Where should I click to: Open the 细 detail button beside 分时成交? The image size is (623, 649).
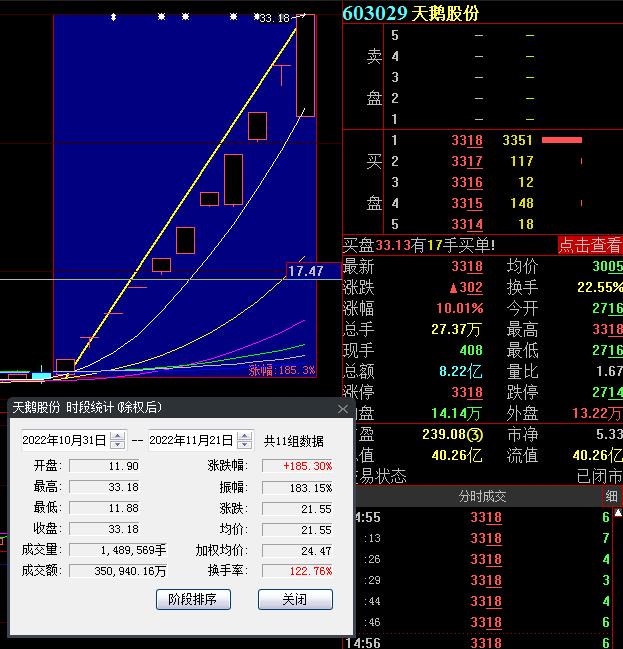pyautogui.click(x=611, y=496)
